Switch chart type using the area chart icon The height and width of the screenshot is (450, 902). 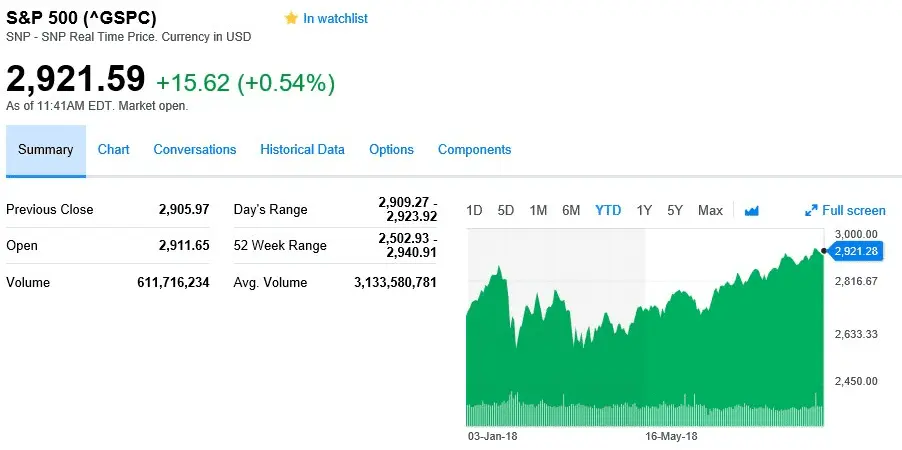click(x=752, y=210)
